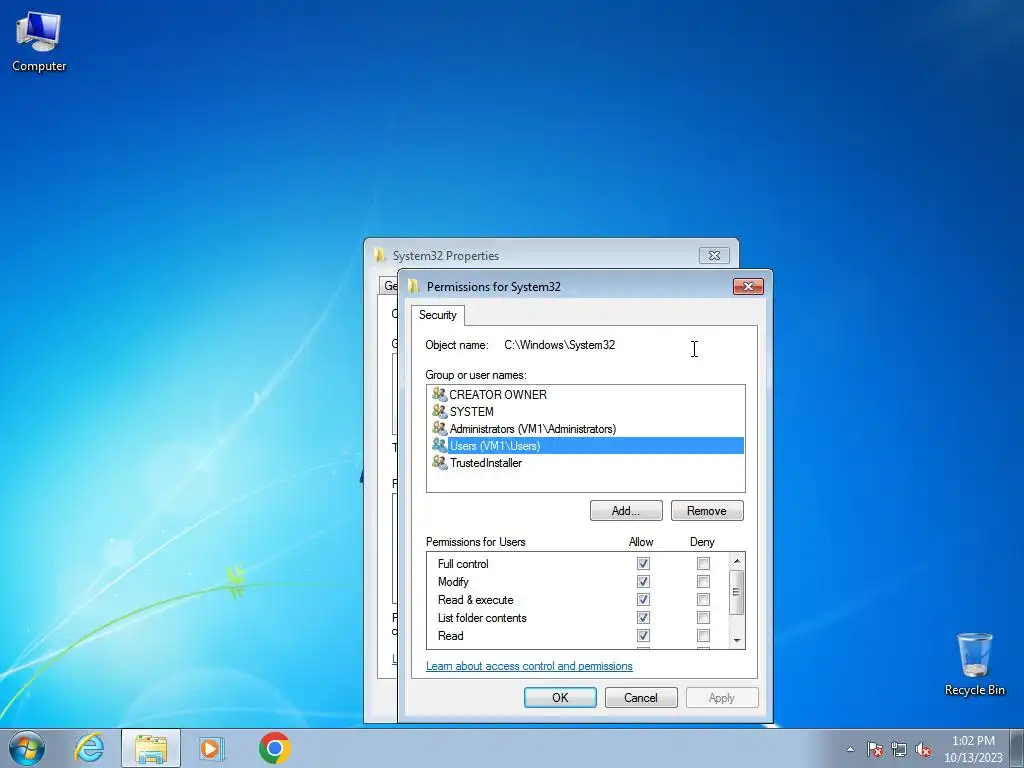Check Deny for List folder contents

coord(703,617)
